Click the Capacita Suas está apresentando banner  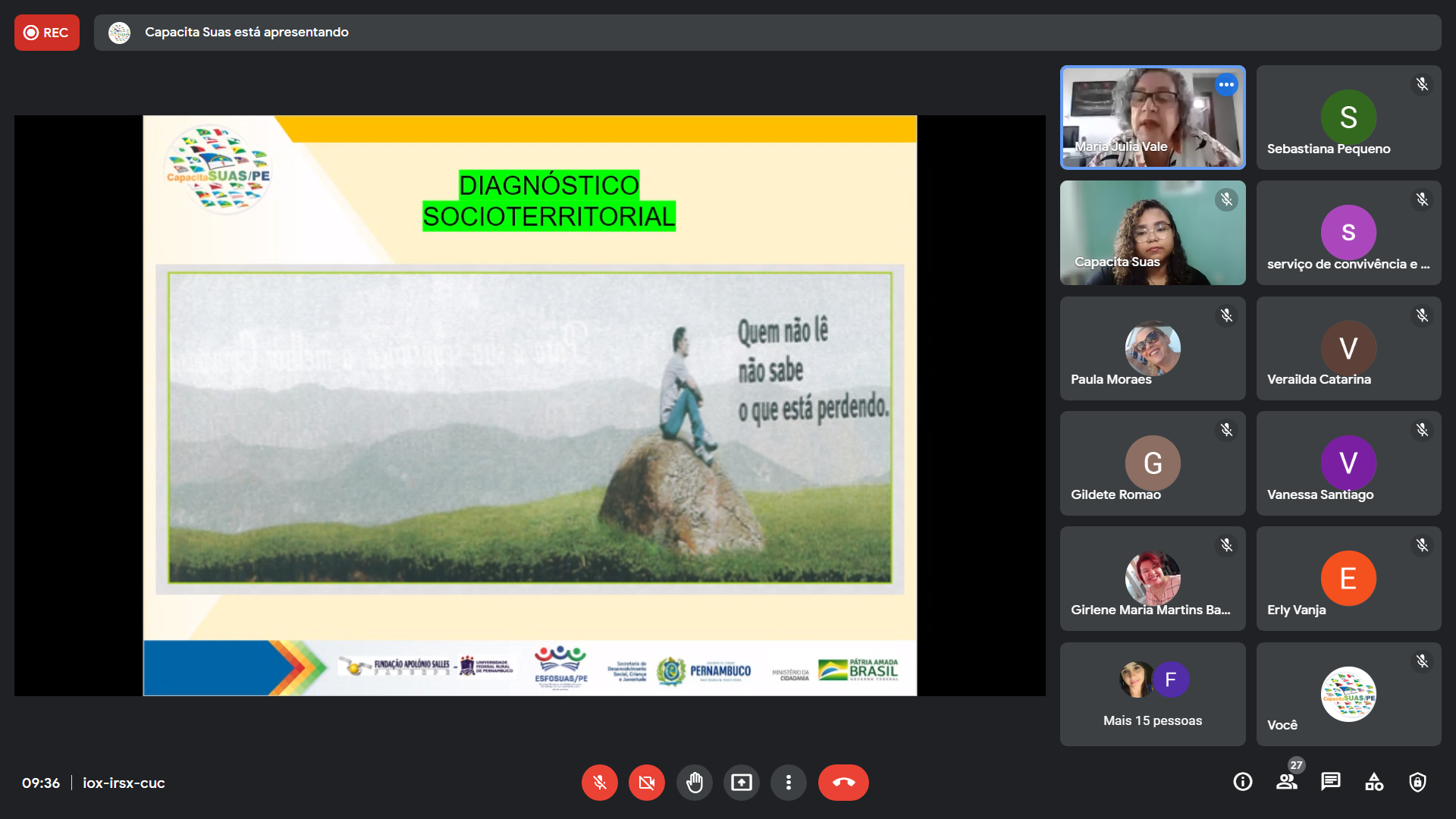point(246,33)
